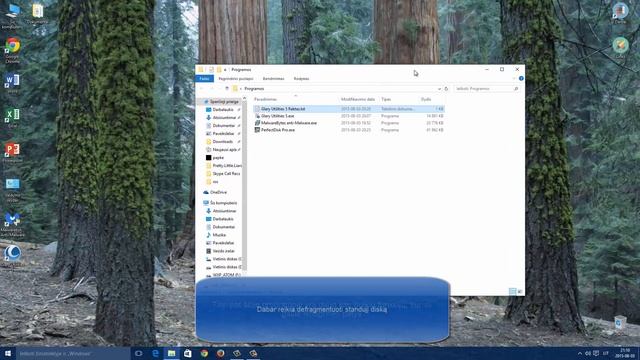The height and width of the screenshot is (360, 640).
Task: Select Glary Utilities 5 Raktas.txt file
Action: pyautogui.click(x=349, y=109)
